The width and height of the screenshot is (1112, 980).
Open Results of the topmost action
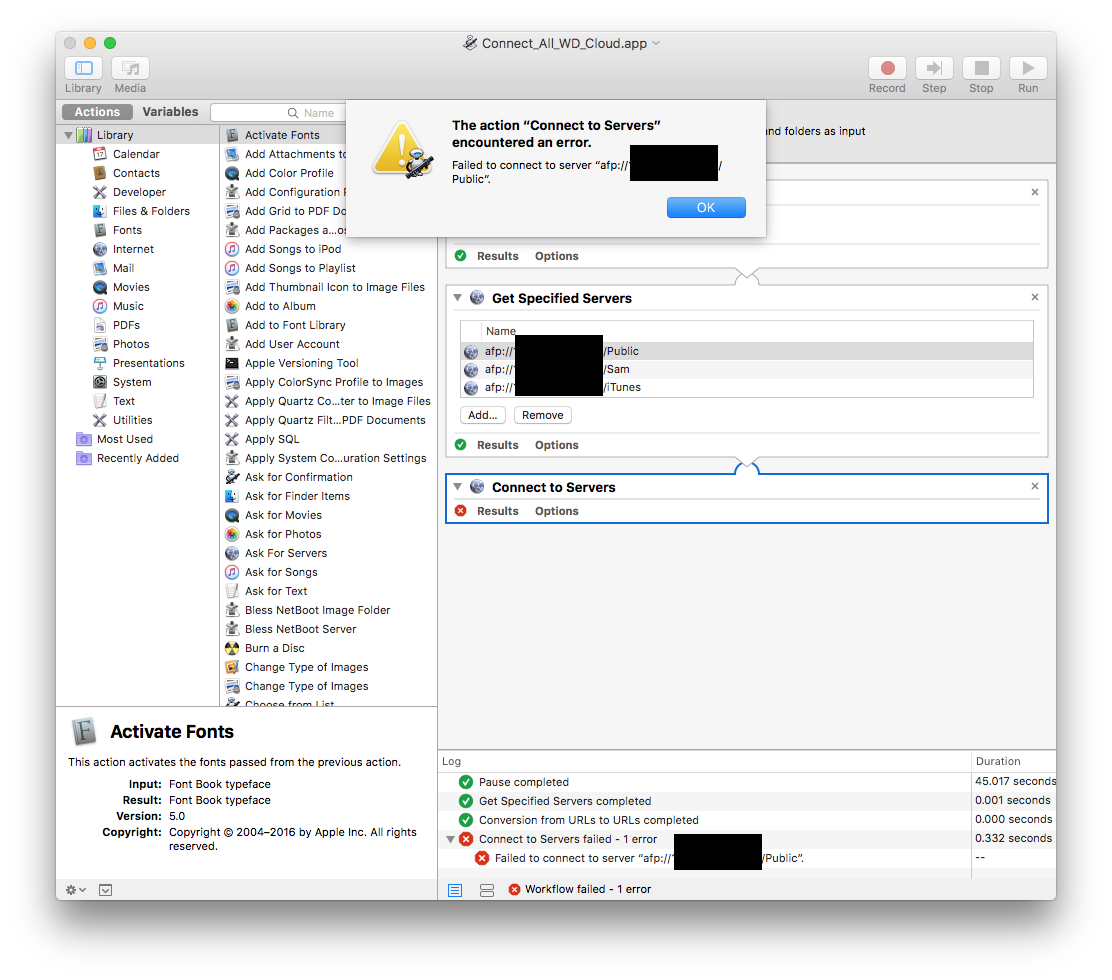(498, 256)
